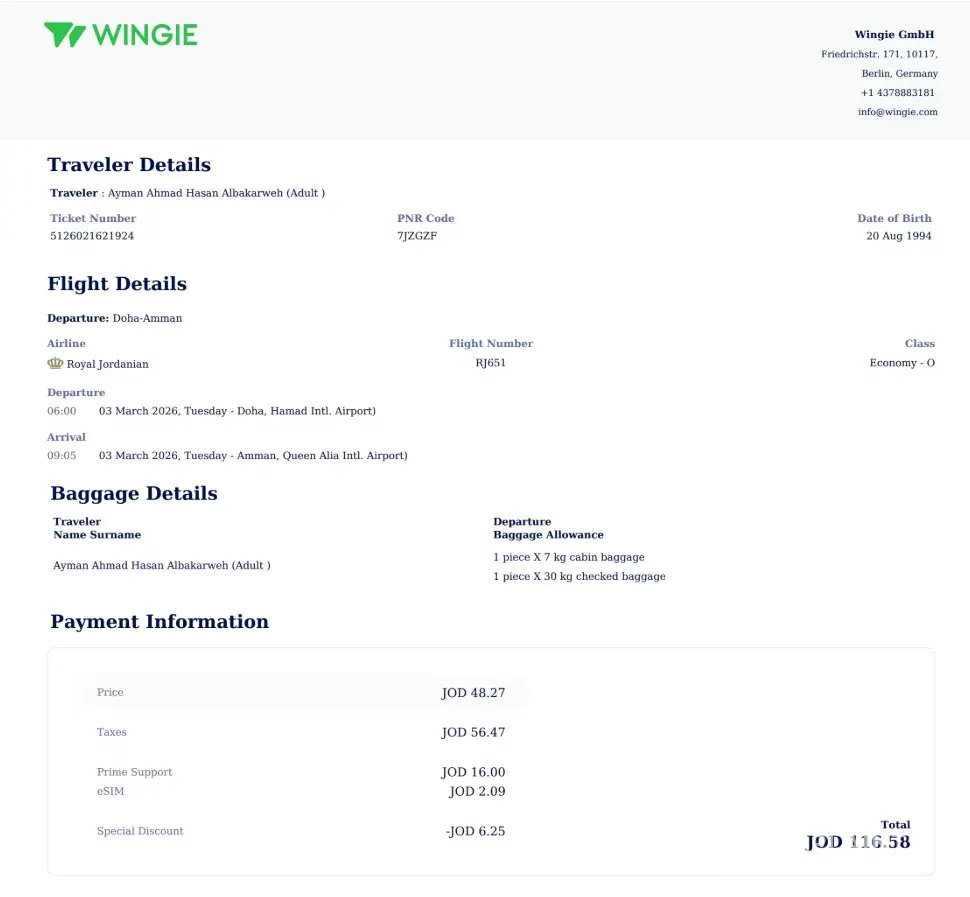Click the Price row amount JOD 48.27
The width and height of the screenshot is (970, 897).
(473, 693)
